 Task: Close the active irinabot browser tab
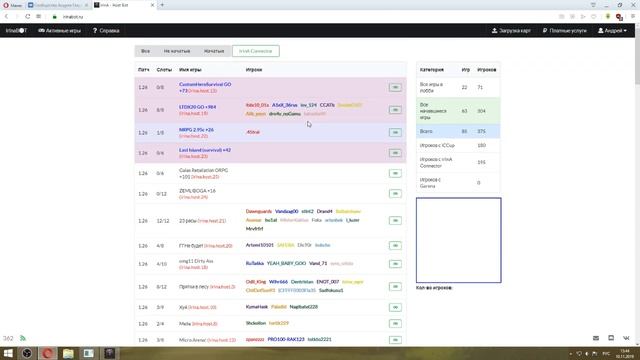[x=152, y=5]
